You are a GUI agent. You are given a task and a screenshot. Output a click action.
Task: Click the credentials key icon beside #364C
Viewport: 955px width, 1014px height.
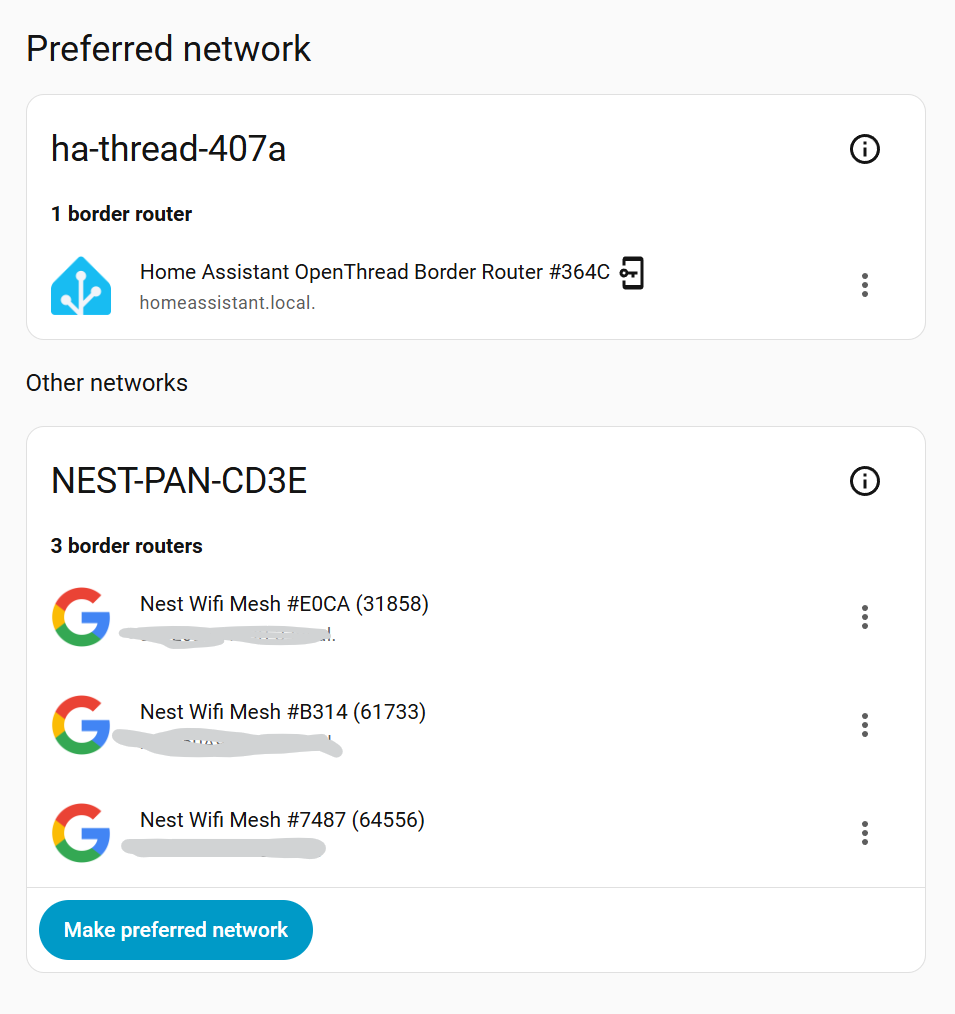pos(632,273)
